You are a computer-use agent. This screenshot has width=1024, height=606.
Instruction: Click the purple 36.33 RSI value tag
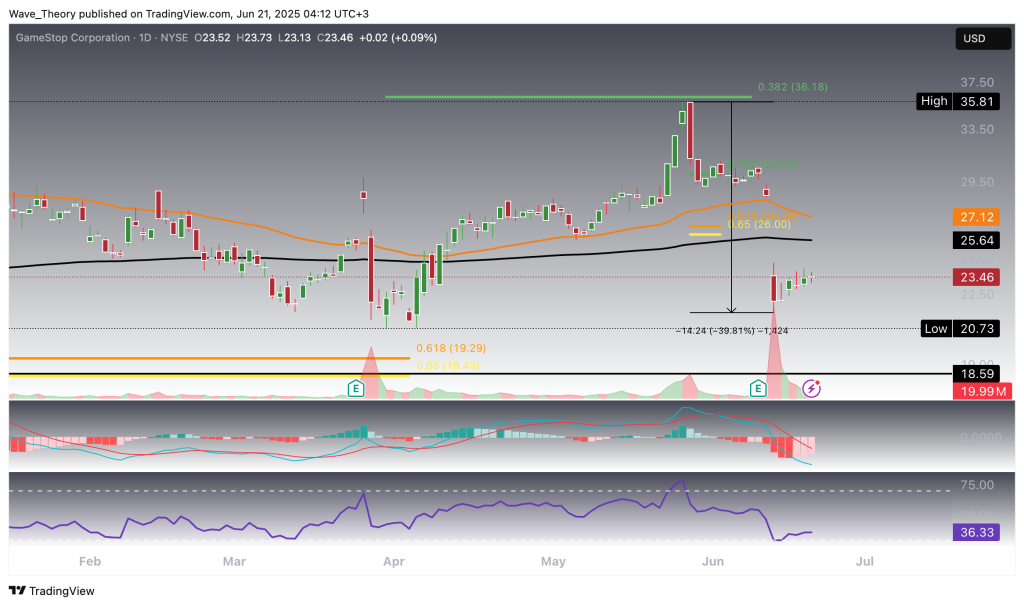[976, 532]
